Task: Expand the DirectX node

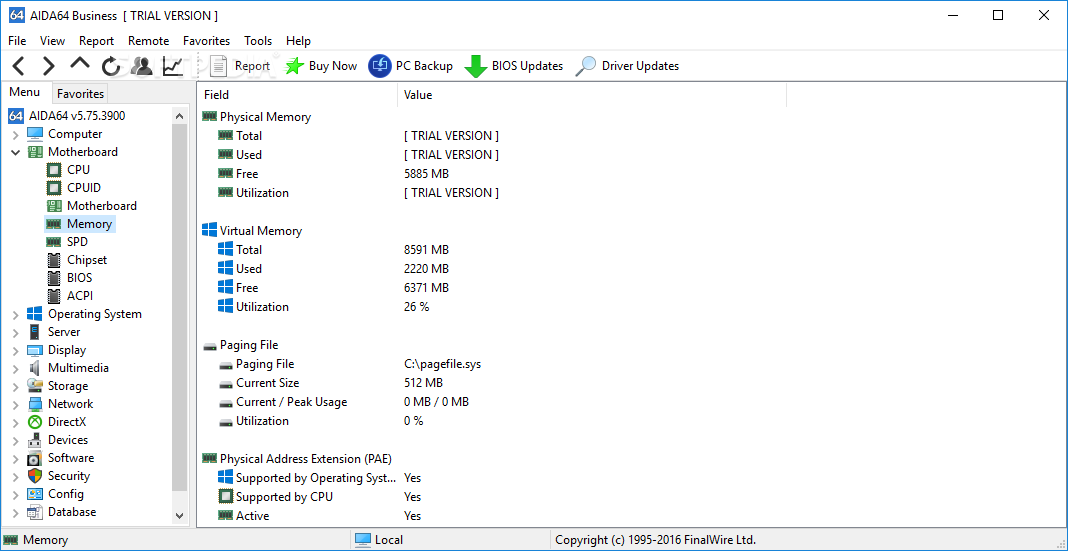Action: pyautogui.click(x=16, y=423)
